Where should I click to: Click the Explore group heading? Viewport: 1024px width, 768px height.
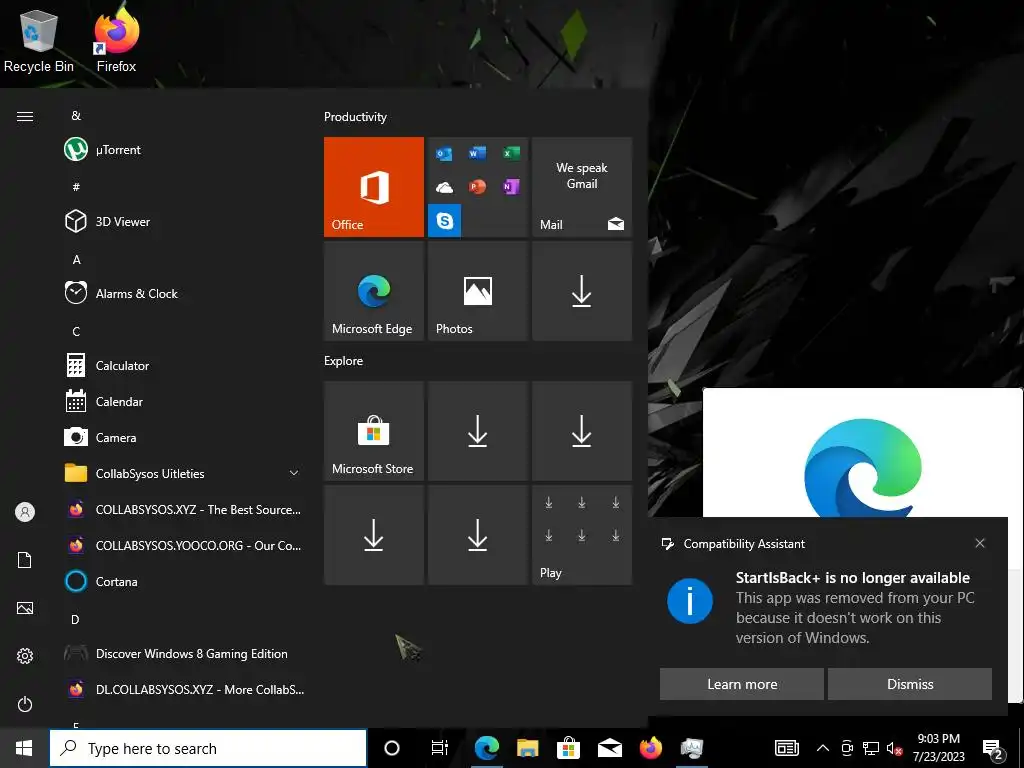[x=344, y=360]
